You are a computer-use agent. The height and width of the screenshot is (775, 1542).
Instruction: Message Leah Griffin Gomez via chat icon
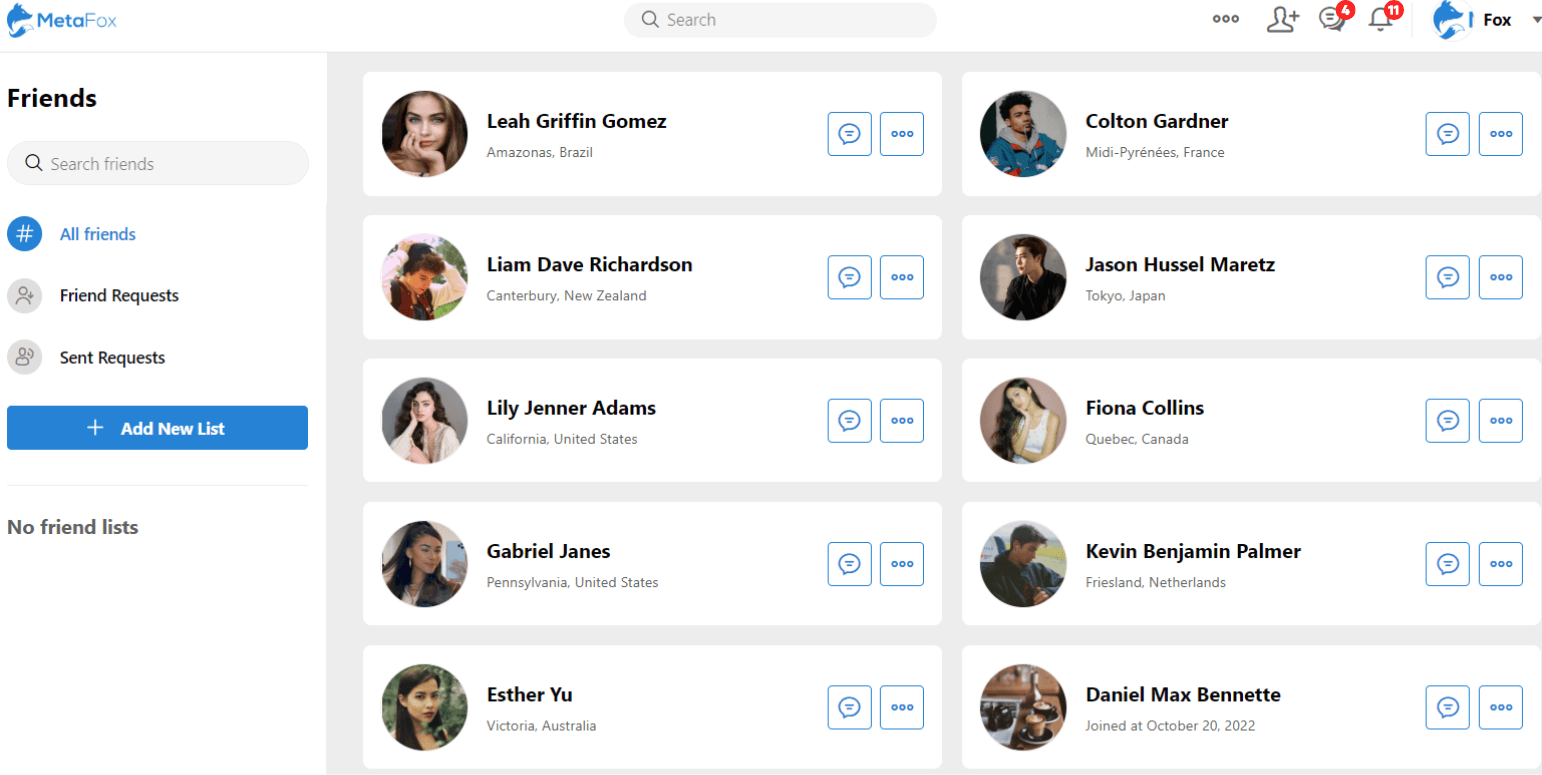pos(850,134)
